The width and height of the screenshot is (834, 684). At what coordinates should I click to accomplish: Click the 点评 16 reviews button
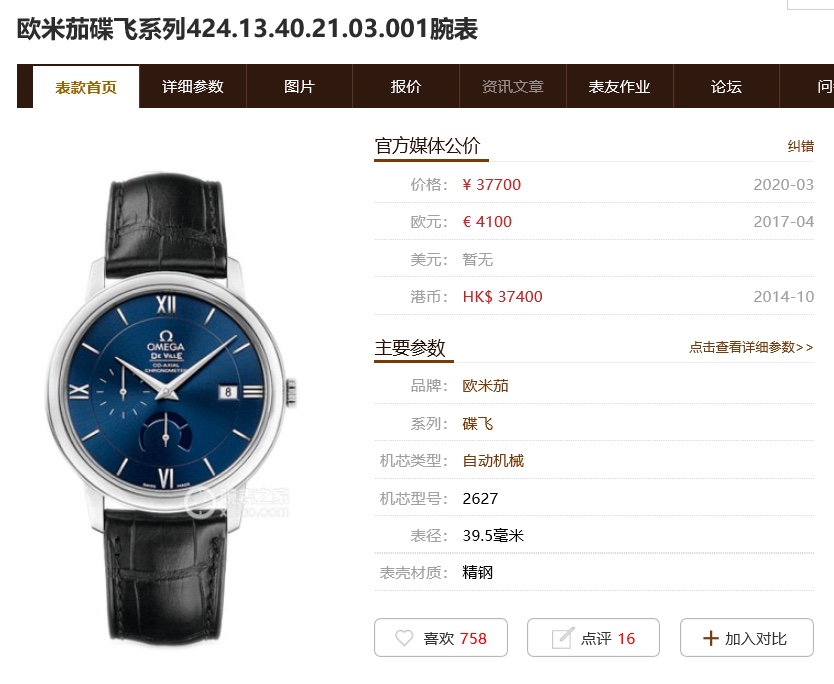tap(594, 638)
